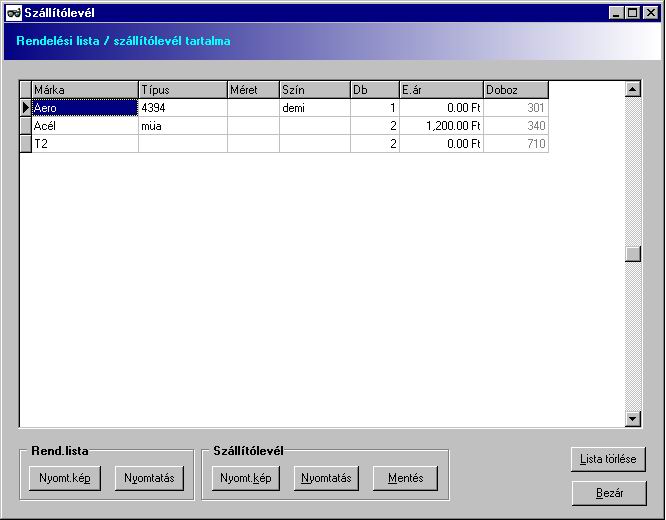Close the Szállítólevél window
This screenshot has height=520, width=666.
click(650, 13)
